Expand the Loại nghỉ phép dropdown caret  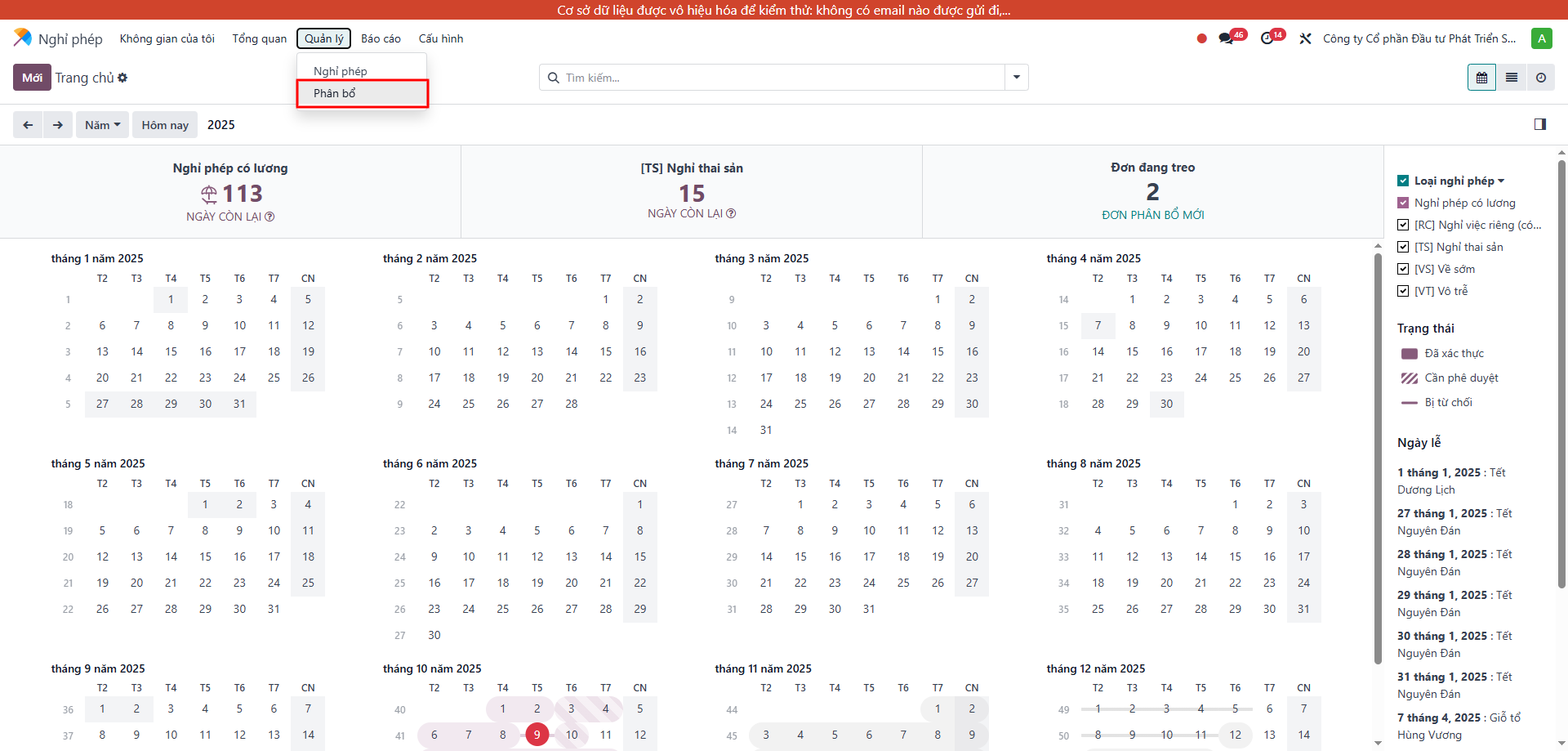point(1501,181)
